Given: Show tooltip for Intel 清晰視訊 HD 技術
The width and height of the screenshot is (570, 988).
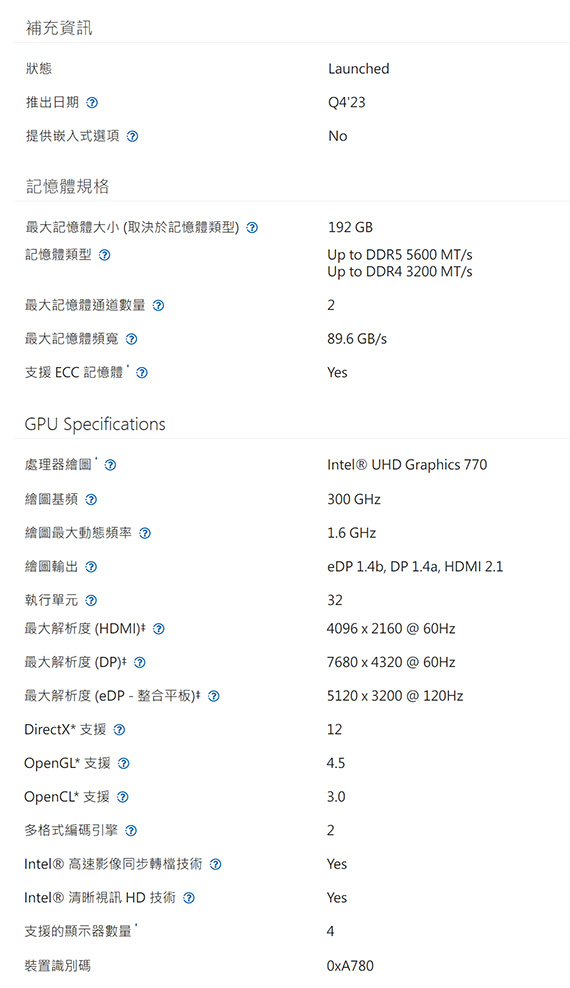Looking at the screenshot, I should (188, 898).
